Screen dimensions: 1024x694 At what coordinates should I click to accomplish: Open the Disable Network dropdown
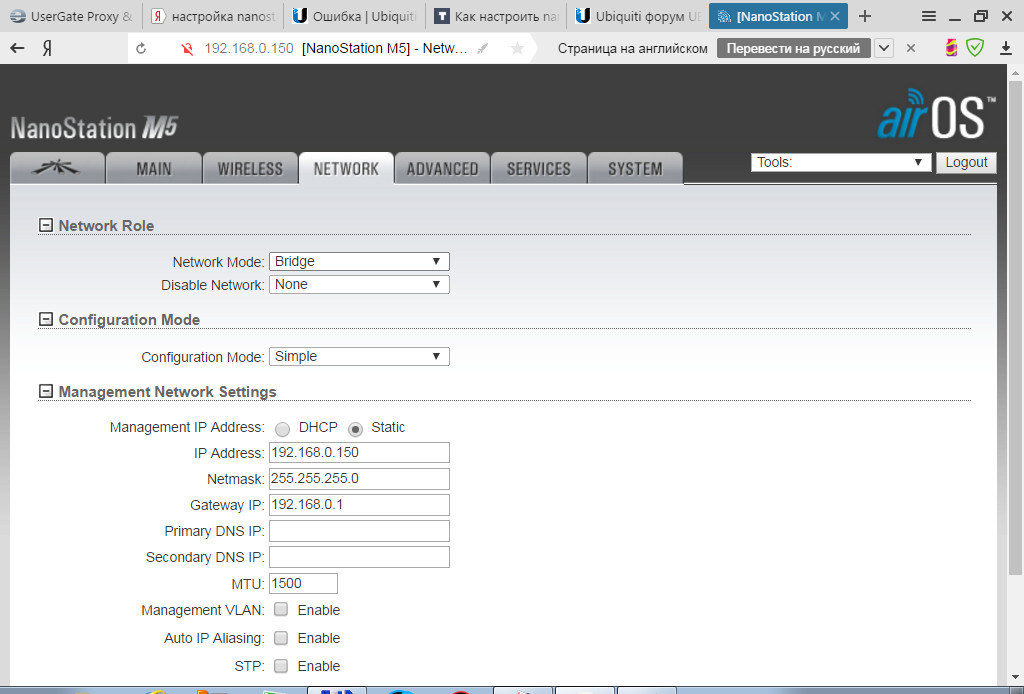coord(359,284)
